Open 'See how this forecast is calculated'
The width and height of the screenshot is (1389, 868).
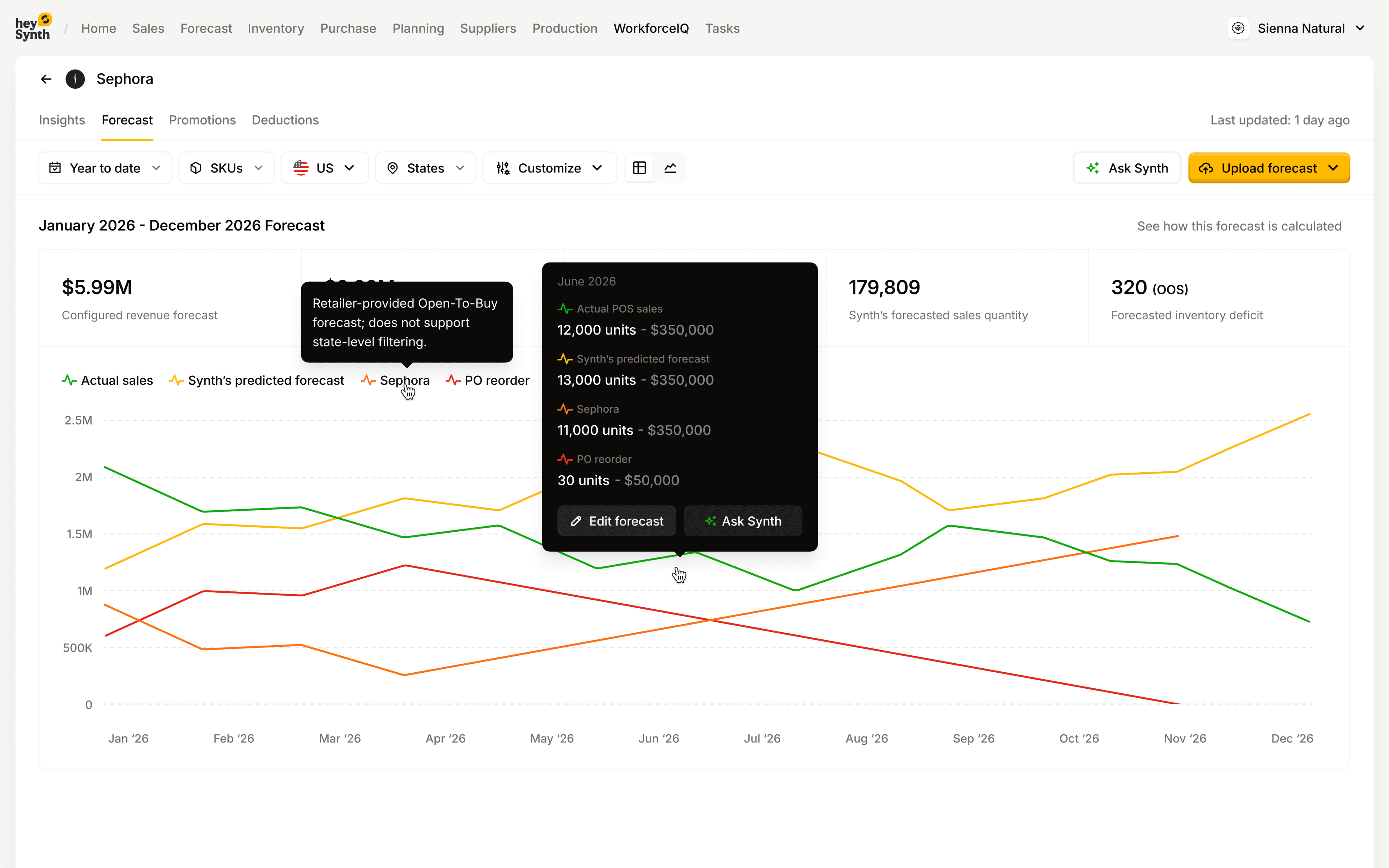[x=1239, y=226]
